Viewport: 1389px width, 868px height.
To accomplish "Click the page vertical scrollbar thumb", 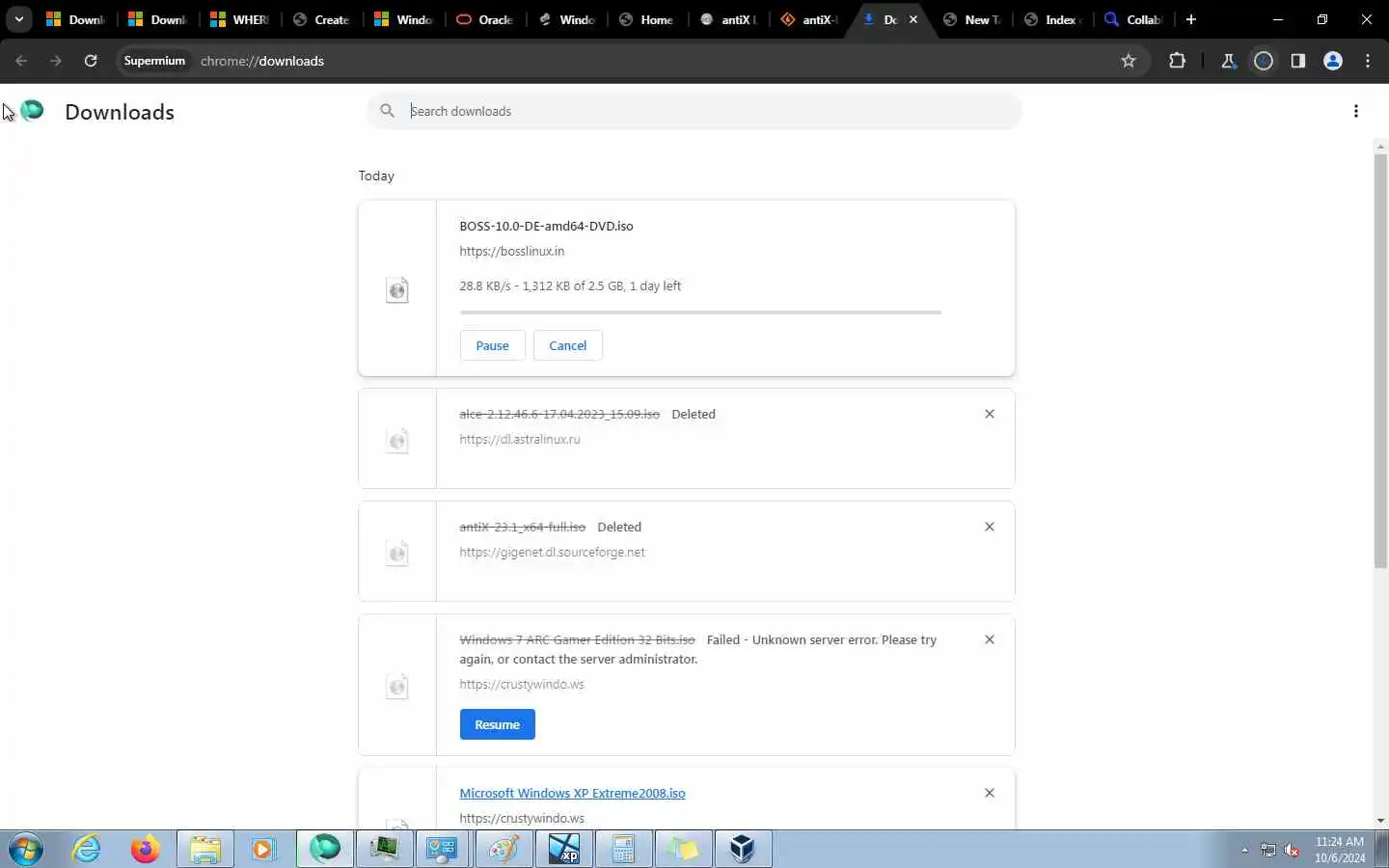I will 1380,360.
